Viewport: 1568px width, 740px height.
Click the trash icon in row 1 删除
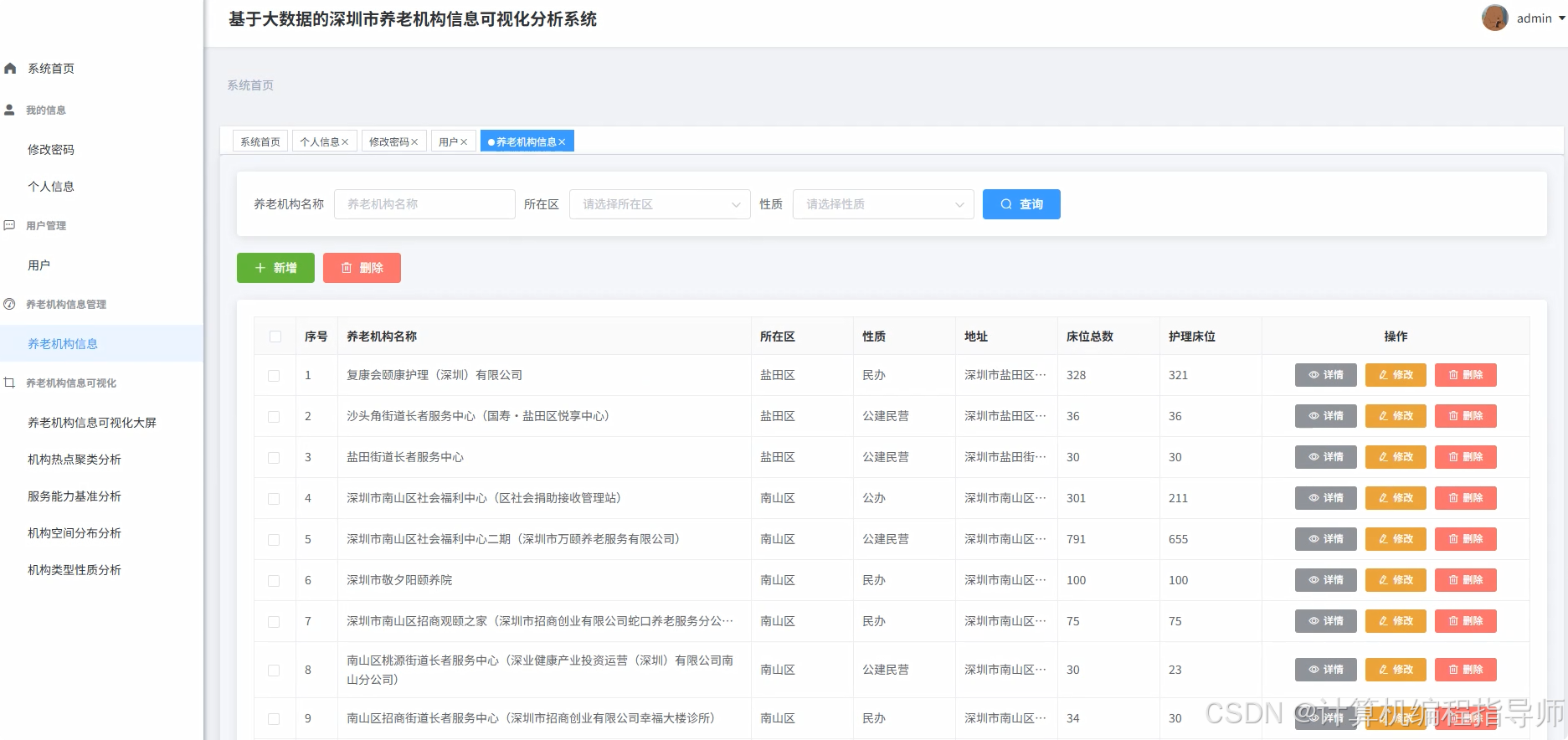1454,375
